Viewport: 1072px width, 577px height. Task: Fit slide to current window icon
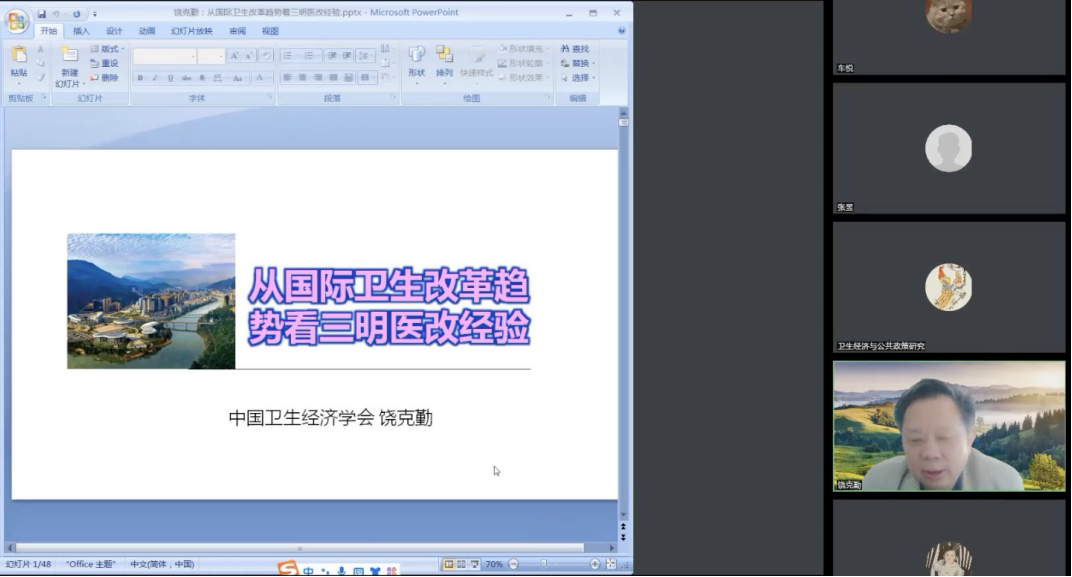click(611, 564)
